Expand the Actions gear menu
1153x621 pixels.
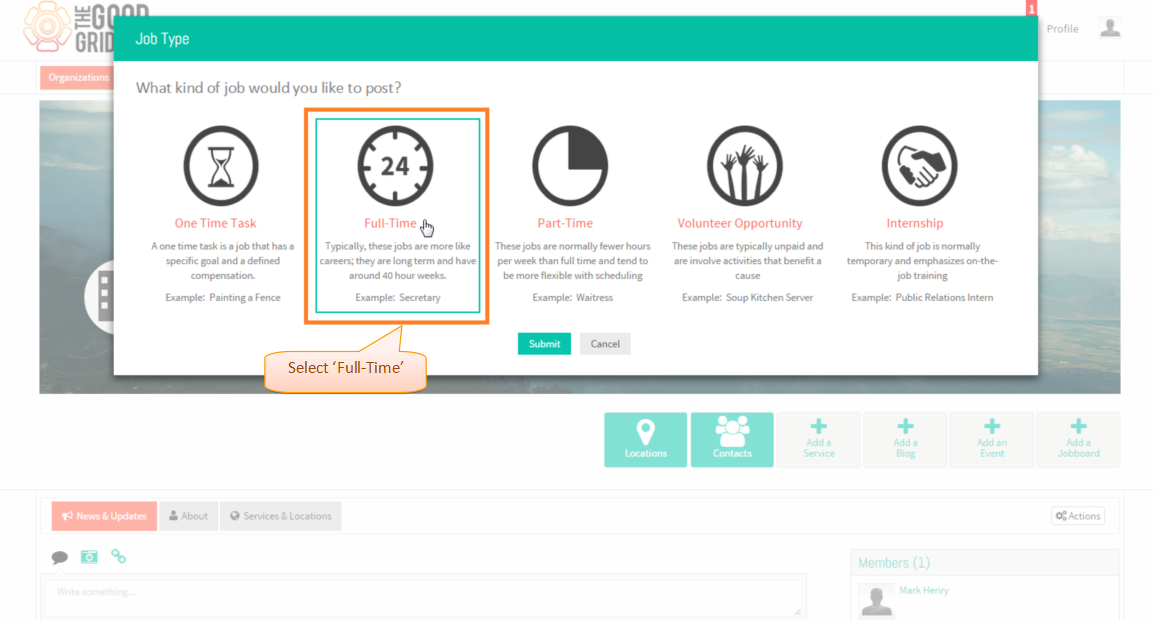1078,516
